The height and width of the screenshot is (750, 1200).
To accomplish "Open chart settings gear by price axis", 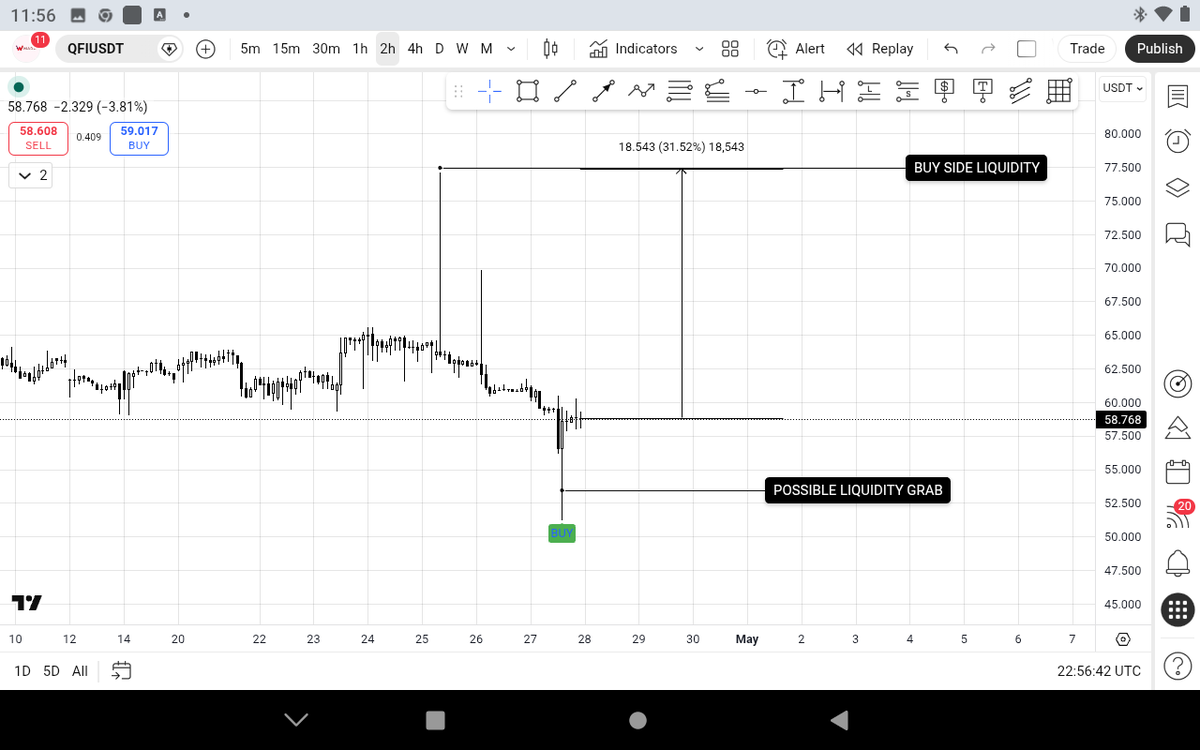I will click(x=1123, y=639).
